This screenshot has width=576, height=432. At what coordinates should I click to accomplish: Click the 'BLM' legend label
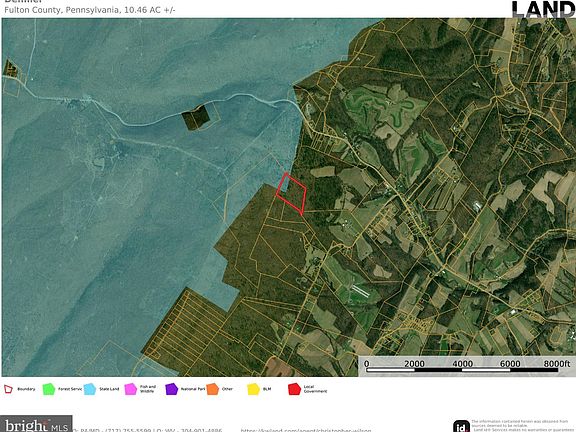coord(267,389)
